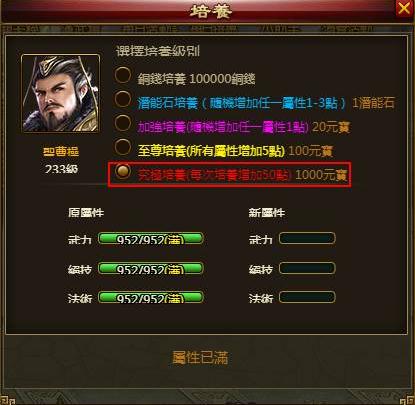Image resolution: width=415 pixels, height=405 pixels.
Task: Click the 聖曹操 hero portrait
Action: click(x=61, y=93)
